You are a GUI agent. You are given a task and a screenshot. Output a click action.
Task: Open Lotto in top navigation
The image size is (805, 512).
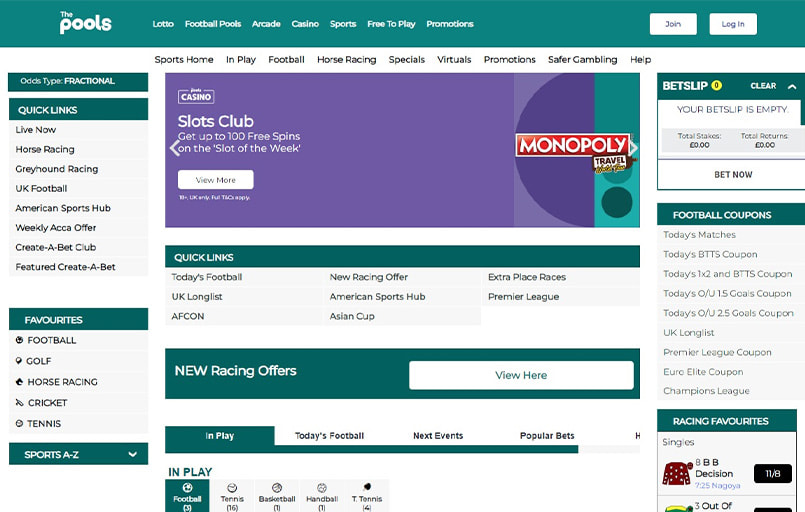pos(163,24)
